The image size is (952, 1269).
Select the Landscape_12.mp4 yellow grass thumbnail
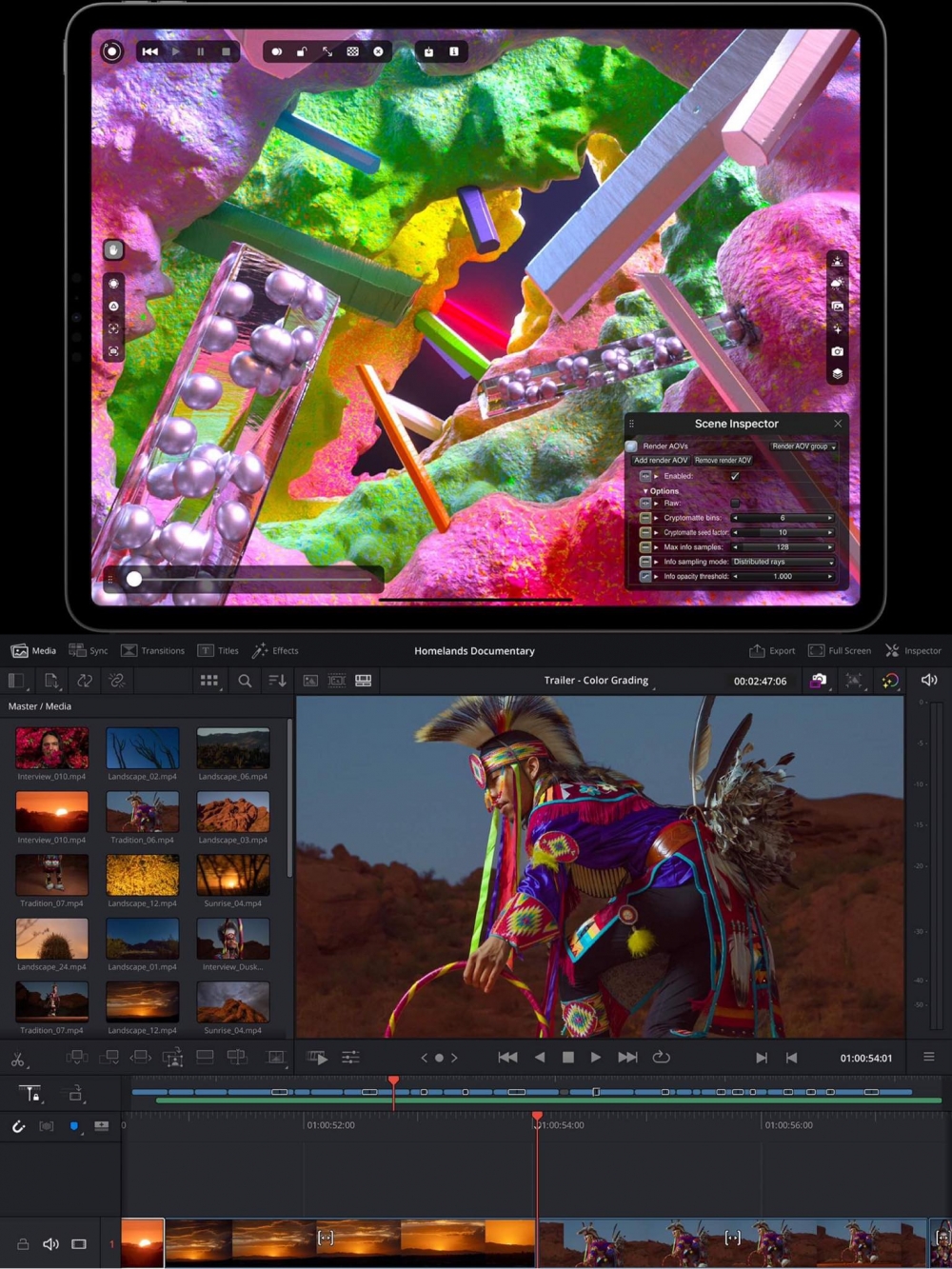pyautogui.click(x=142, y=875)
